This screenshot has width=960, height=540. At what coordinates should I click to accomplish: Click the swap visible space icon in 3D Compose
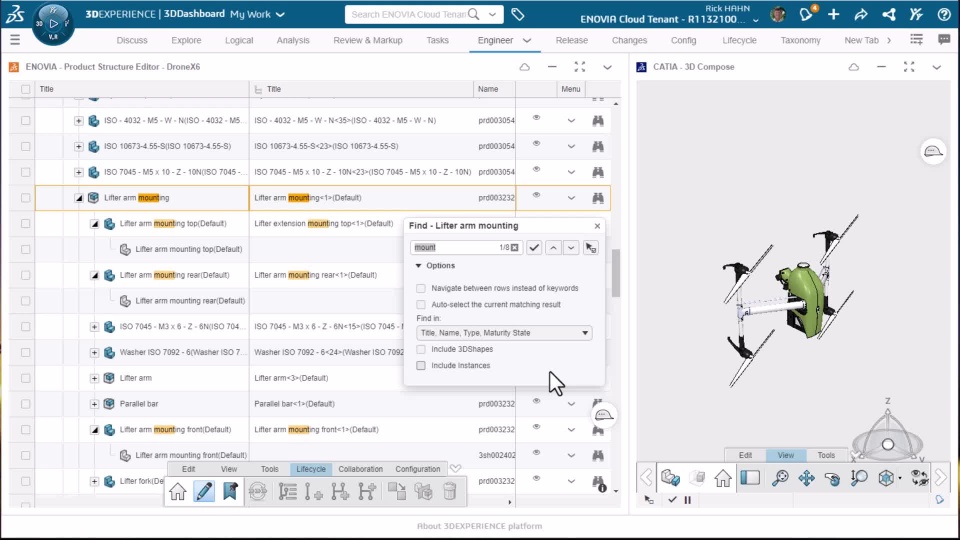919,478
